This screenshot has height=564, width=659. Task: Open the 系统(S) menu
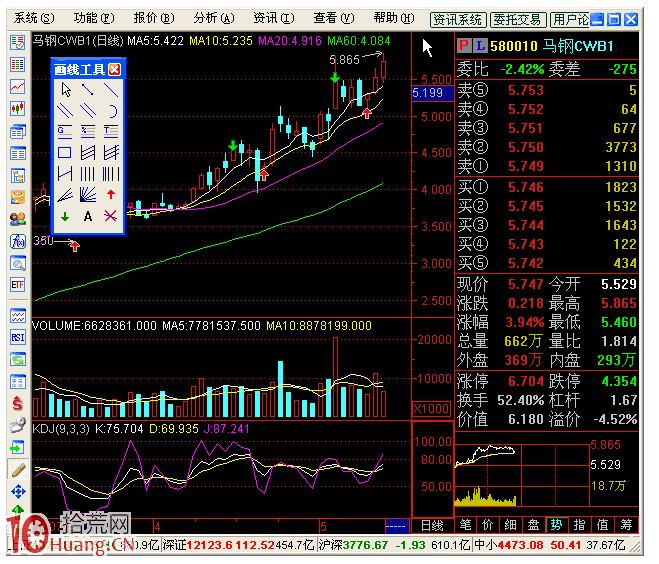coord(34,18)
